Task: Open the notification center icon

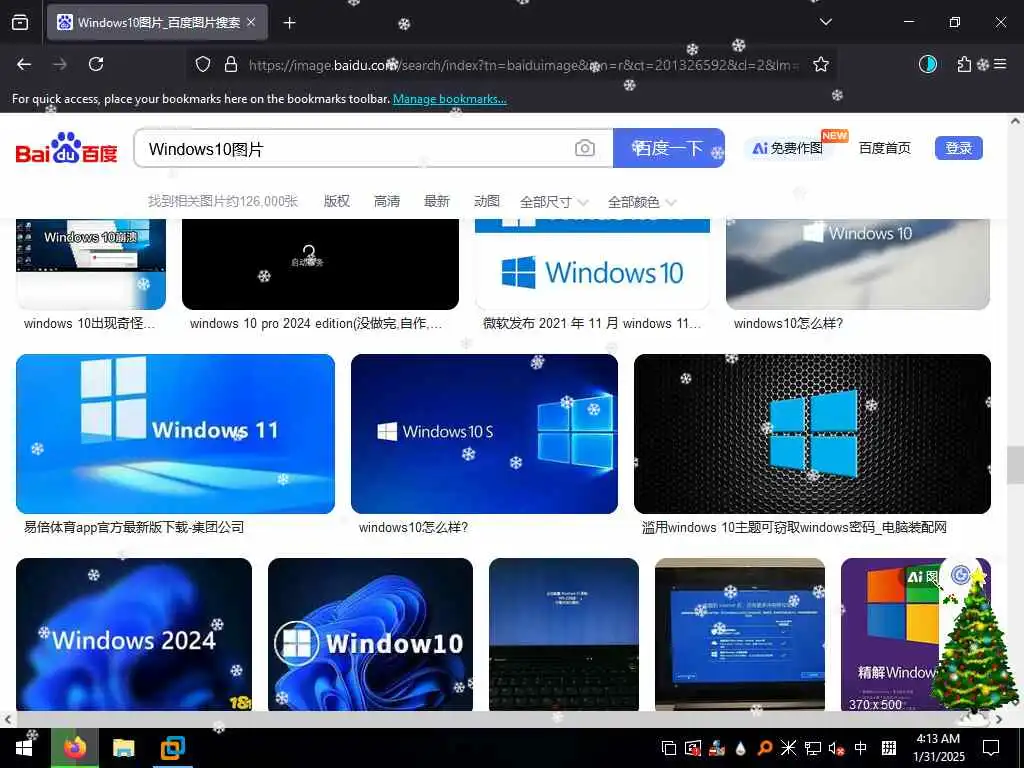Action: click(x=991, y=748)
